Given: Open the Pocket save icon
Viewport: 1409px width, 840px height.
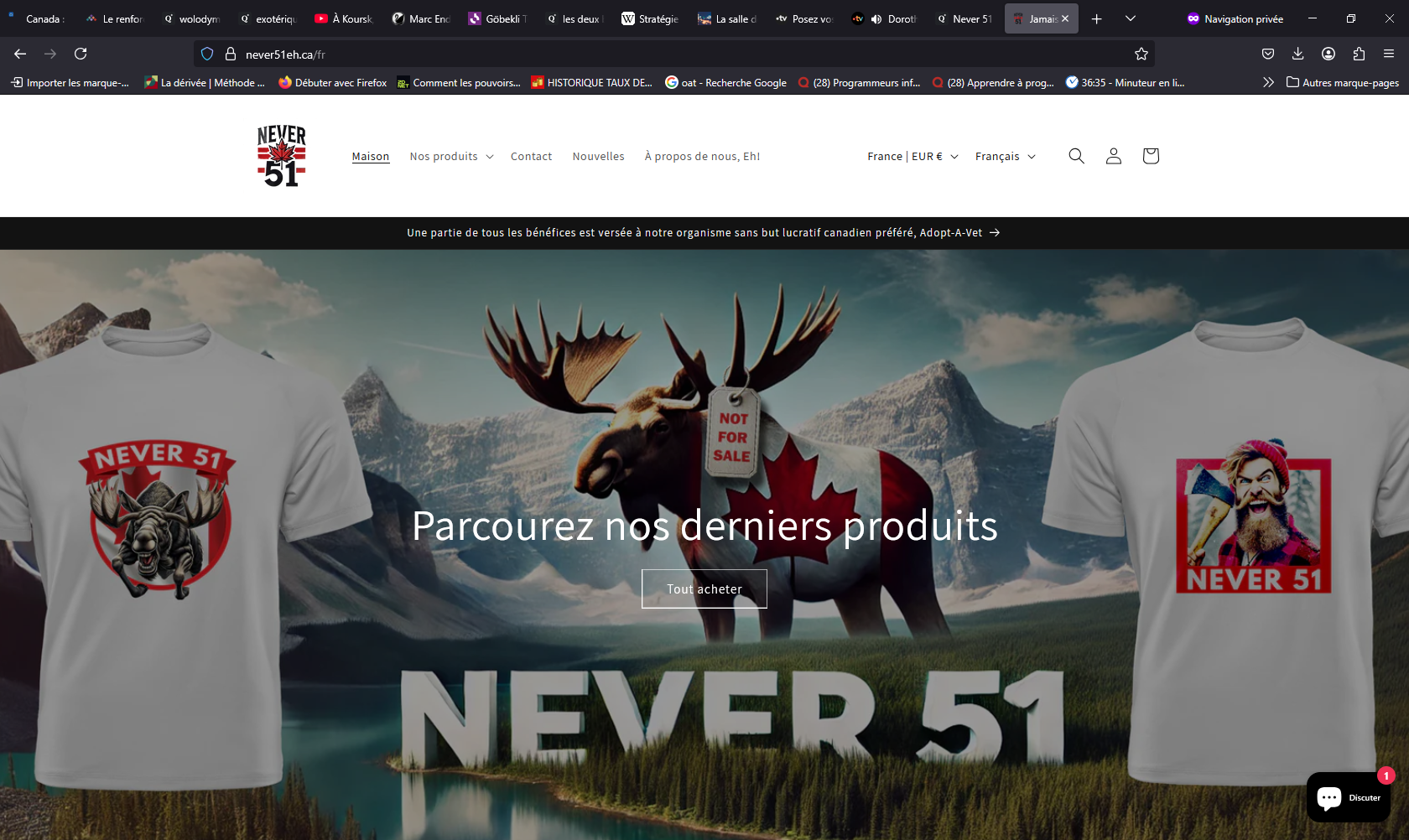Looking at the screenshot, I should click(1268, 54).
